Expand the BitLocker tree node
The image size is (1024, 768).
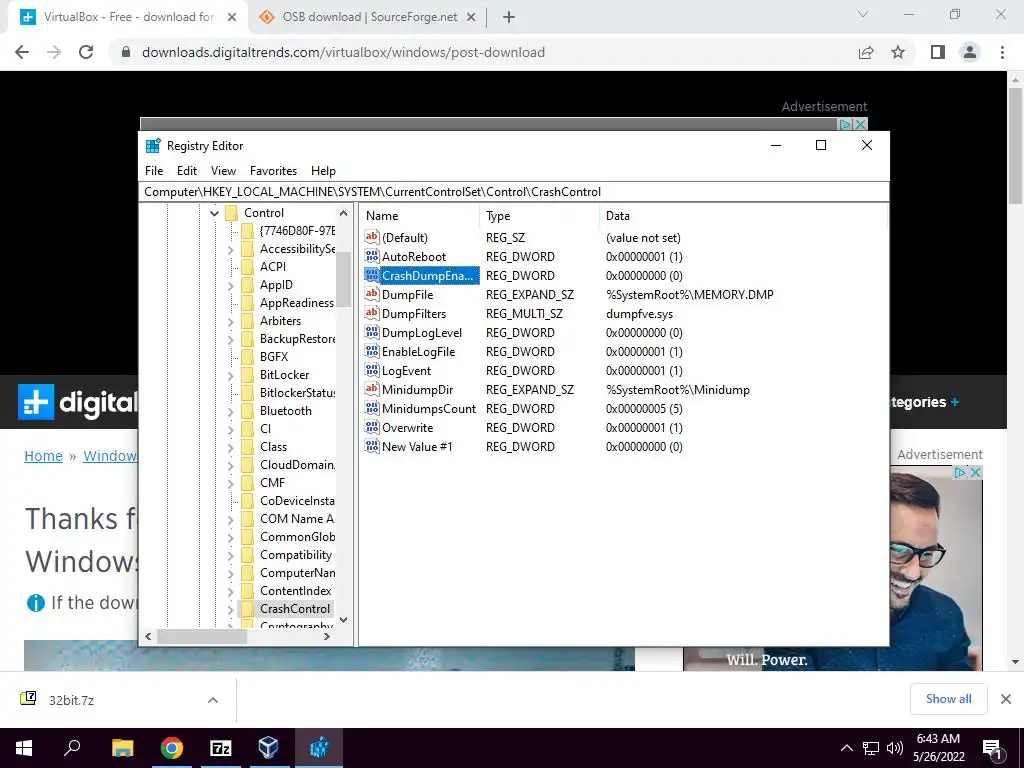(231, 376)
